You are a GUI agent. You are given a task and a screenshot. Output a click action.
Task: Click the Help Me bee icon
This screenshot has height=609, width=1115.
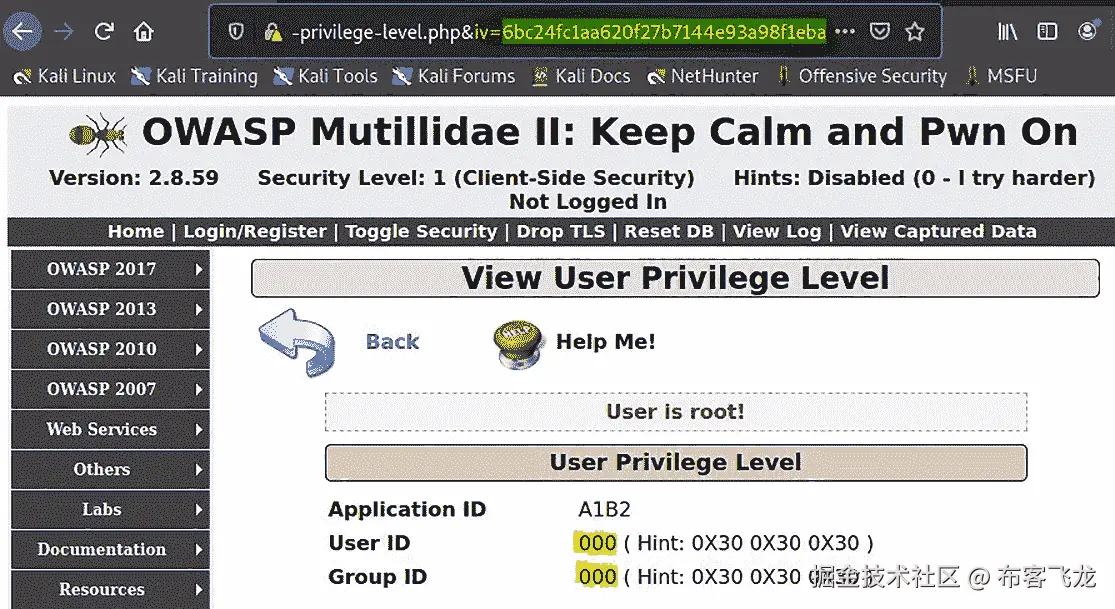(x=516, y=340)
